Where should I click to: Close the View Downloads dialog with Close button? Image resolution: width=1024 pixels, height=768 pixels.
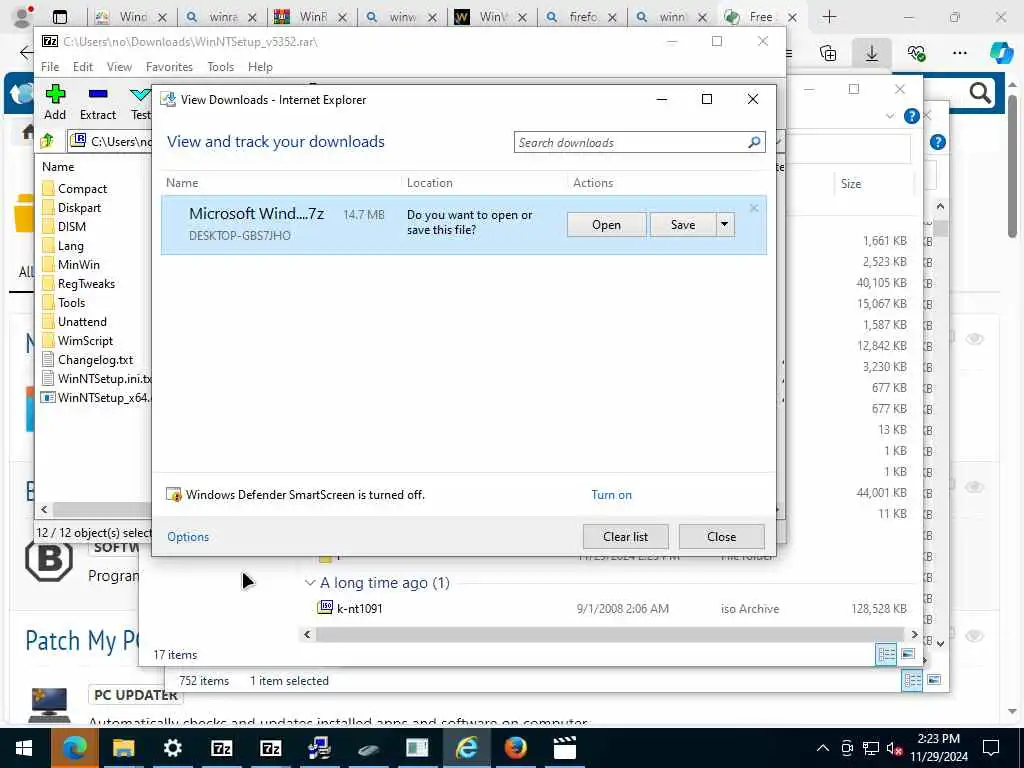(x=721, y=537)
